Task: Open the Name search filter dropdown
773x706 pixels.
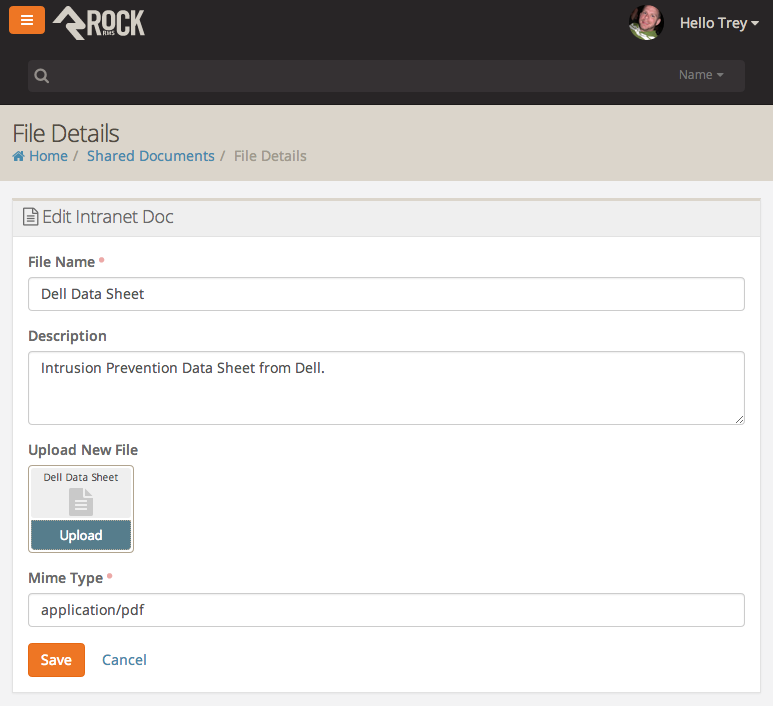Action: pyautogui.click(x=700, y=75)
